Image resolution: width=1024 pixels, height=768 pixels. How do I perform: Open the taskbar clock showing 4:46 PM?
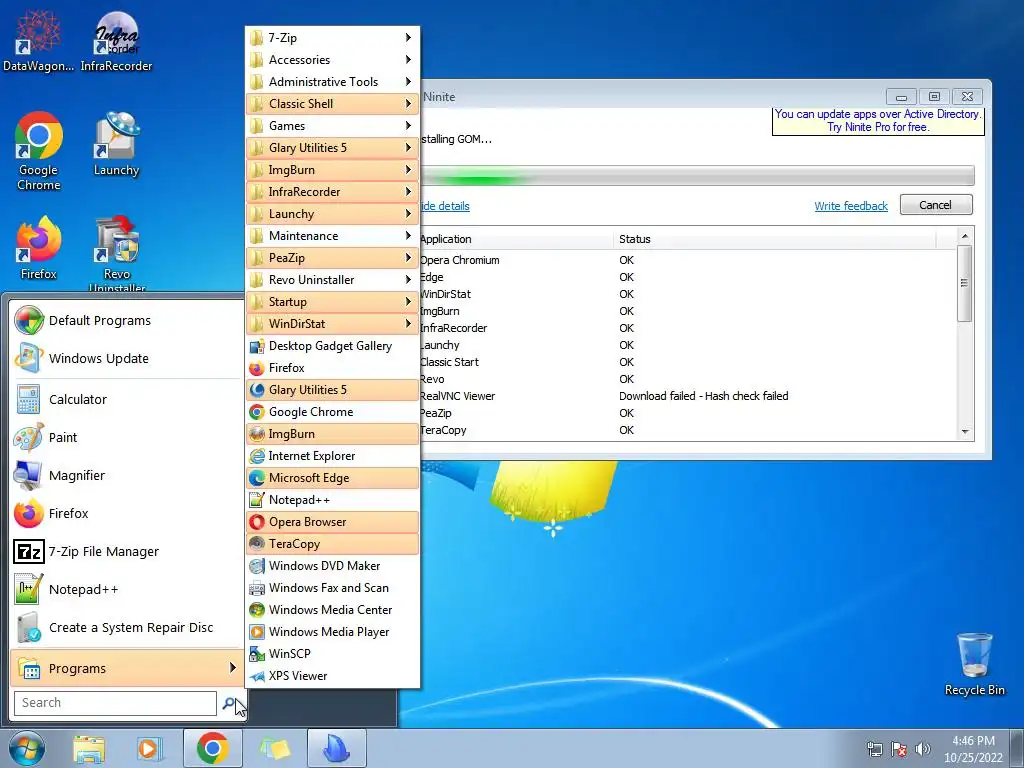coord(973,749)
